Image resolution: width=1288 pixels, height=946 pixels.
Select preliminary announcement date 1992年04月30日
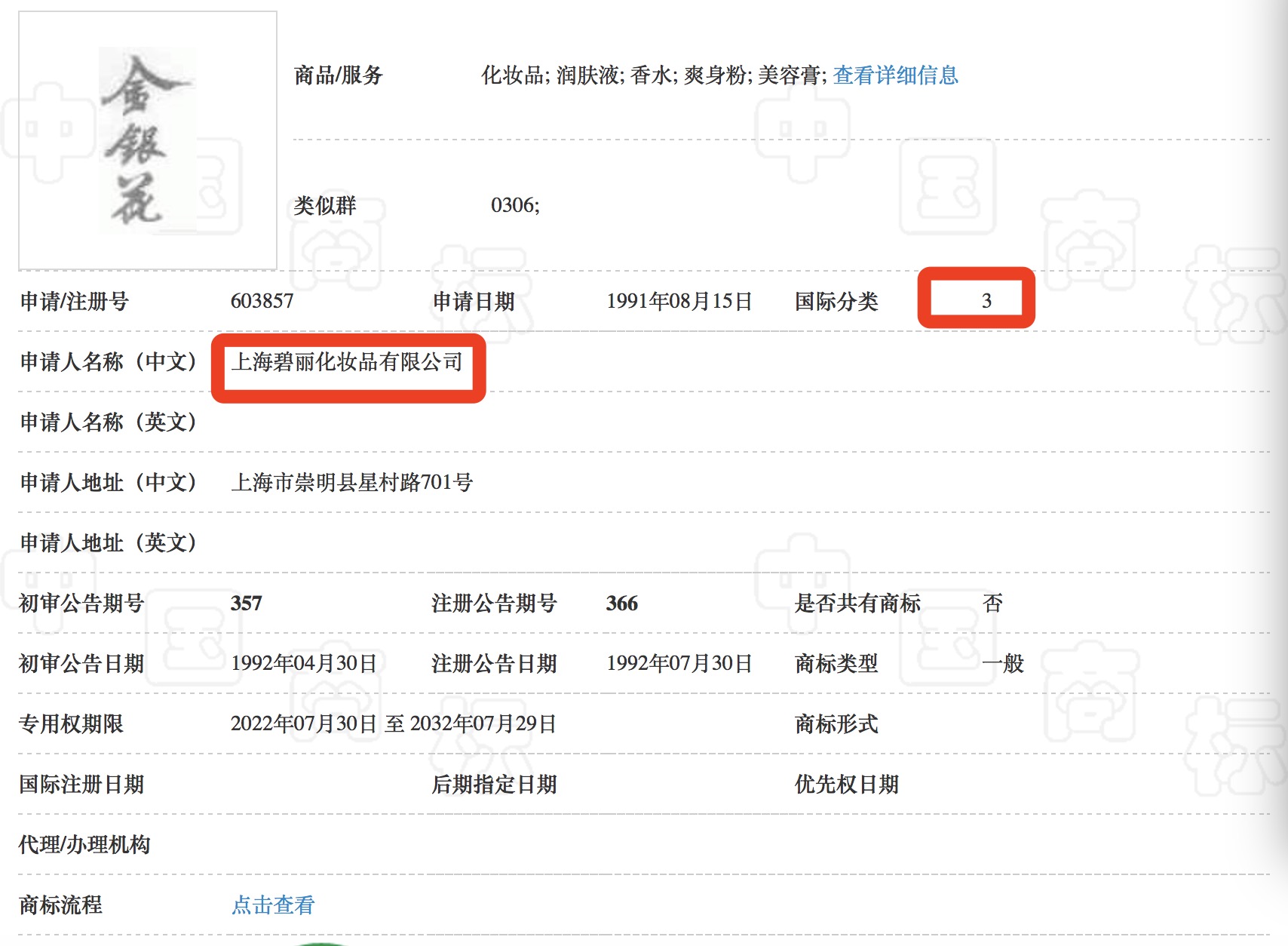(303, 663)
